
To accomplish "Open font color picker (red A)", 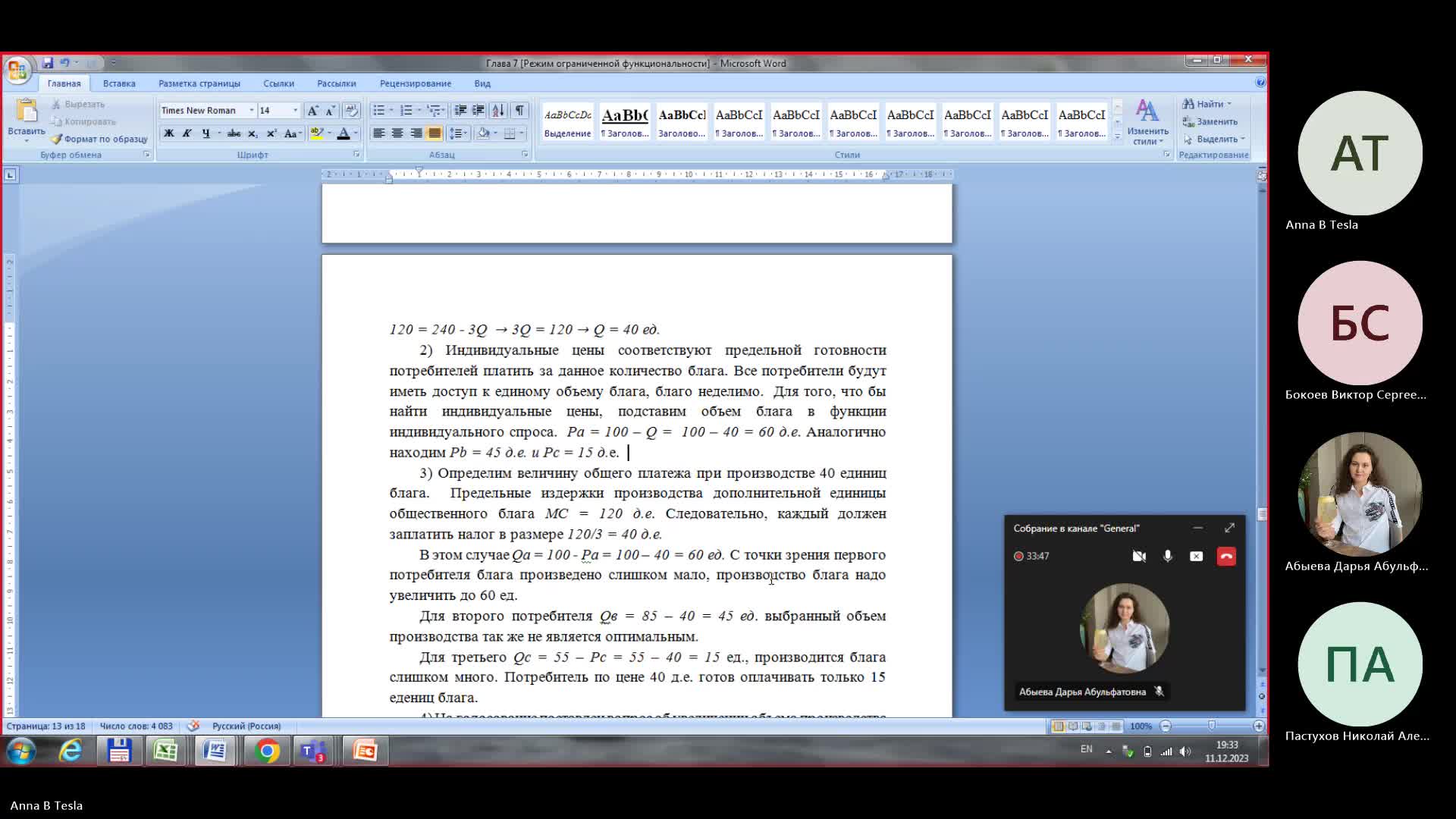I will point(344,133).
